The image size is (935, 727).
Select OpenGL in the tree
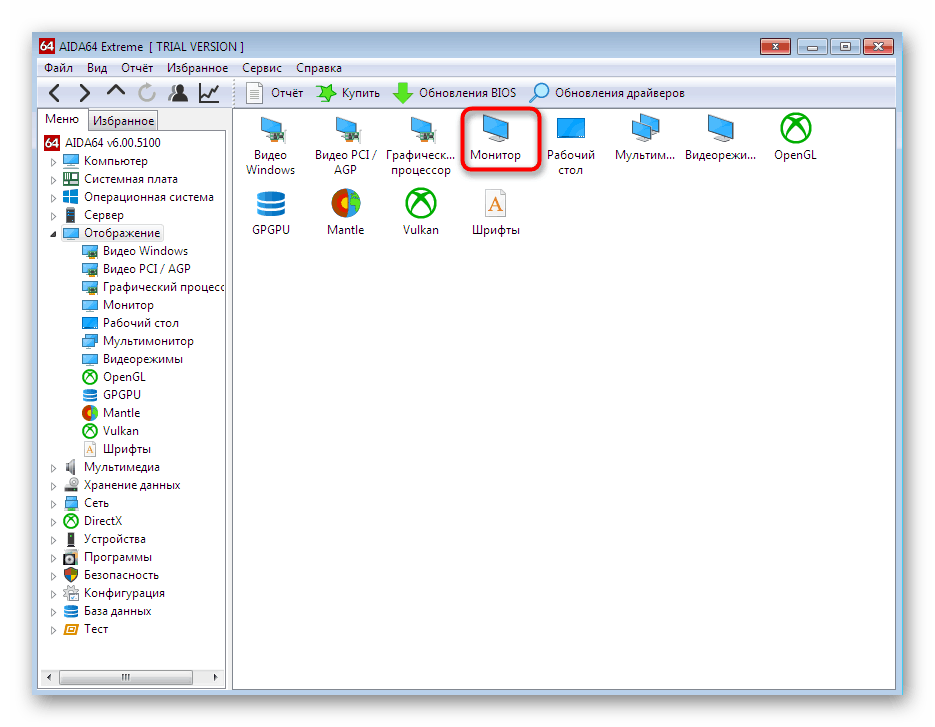(x=114, y=377)
